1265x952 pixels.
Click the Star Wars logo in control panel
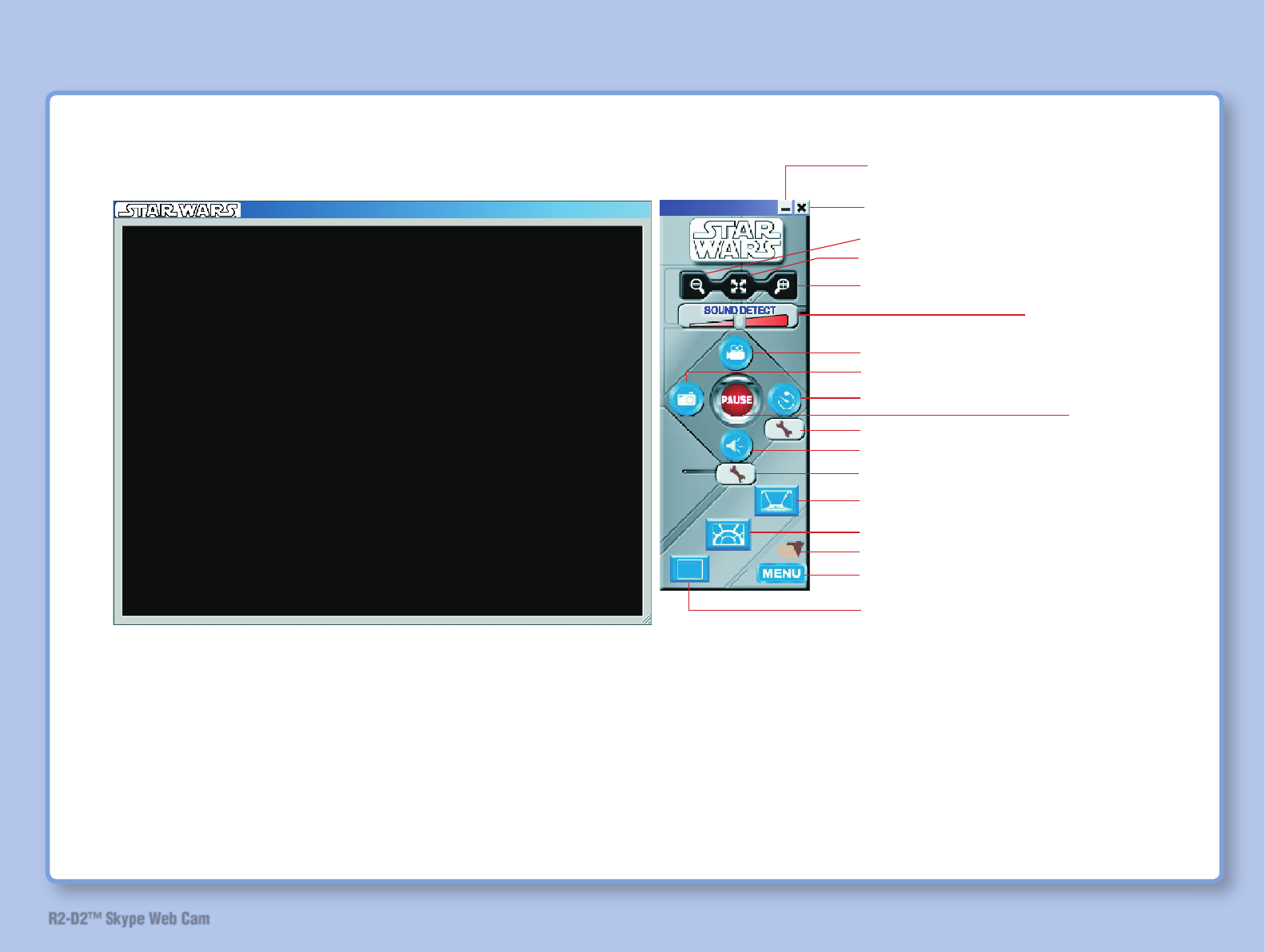click(736, 241)
